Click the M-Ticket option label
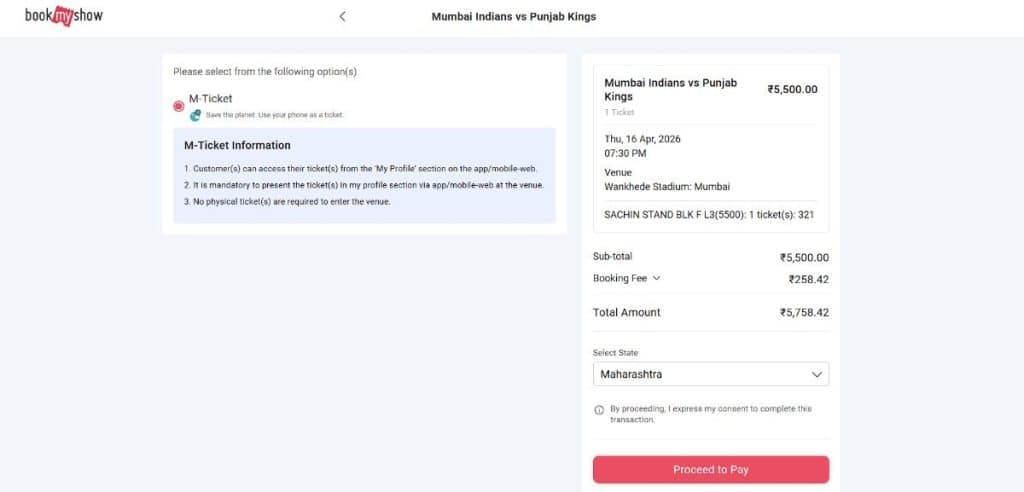This screenshot has width=1024, height=492. click(x=211, y=99)
